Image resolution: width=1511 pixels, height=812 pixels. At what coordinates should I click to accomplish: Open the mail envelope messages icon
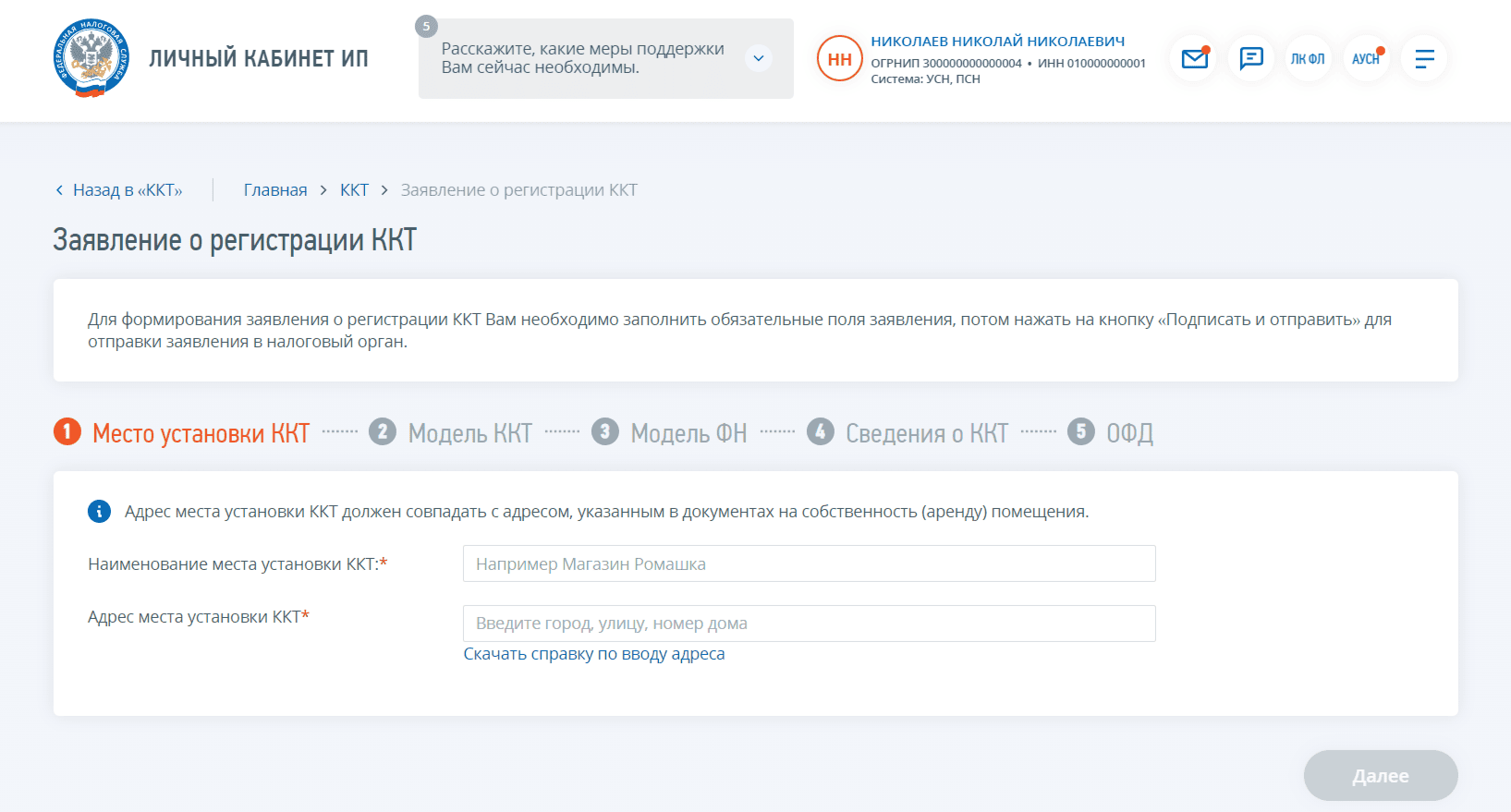[x=1194, y=58]
